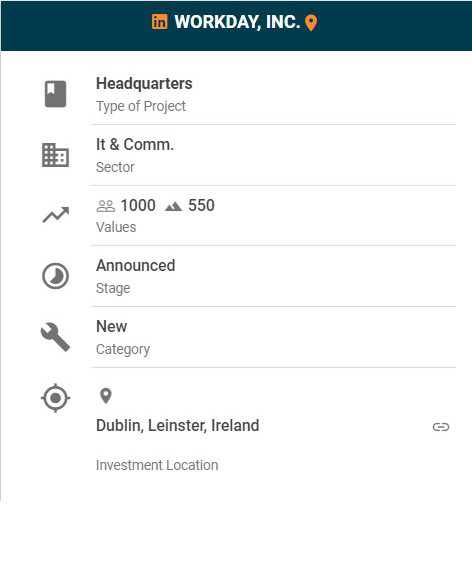The width and height of the screenshot is (472, 567).
Task: Click the orange map pin in header
Action: 311,23
